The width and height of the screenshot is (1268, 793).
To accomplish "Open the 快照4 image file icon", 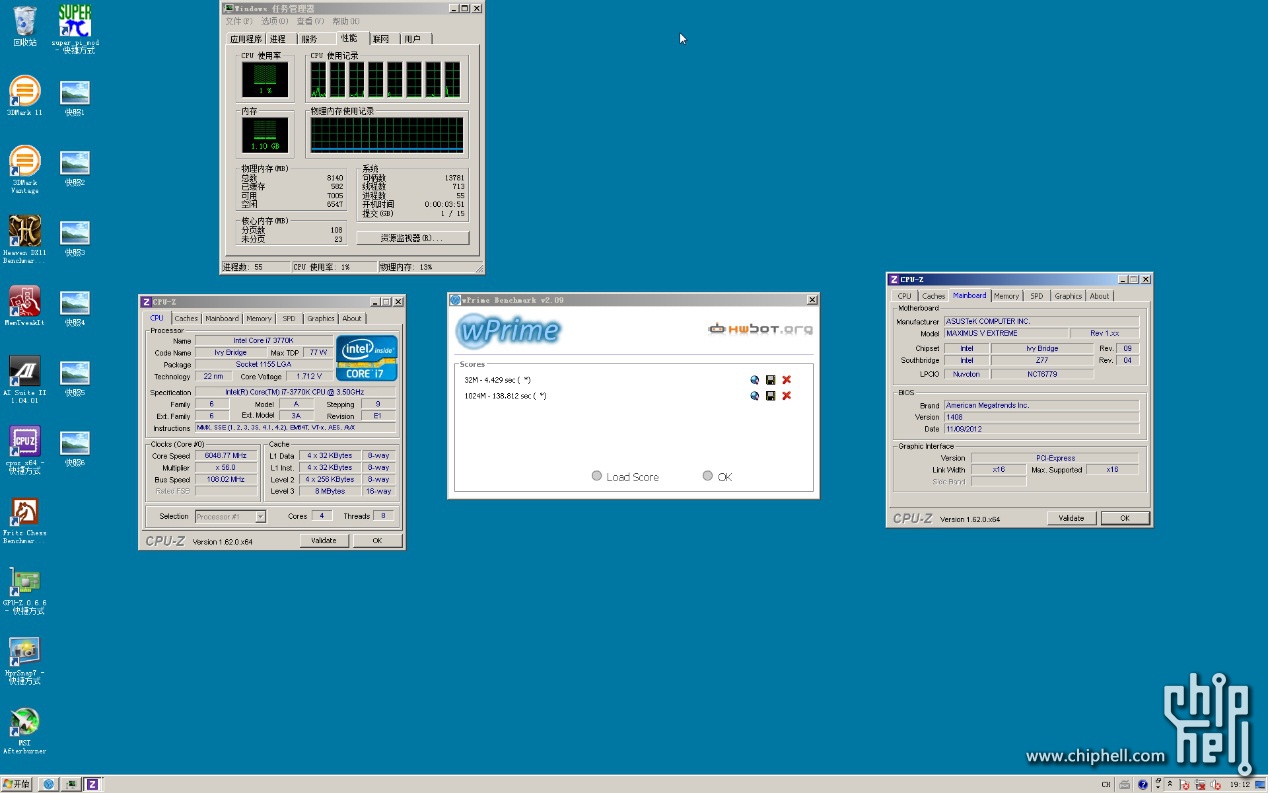I will point(75,306).
